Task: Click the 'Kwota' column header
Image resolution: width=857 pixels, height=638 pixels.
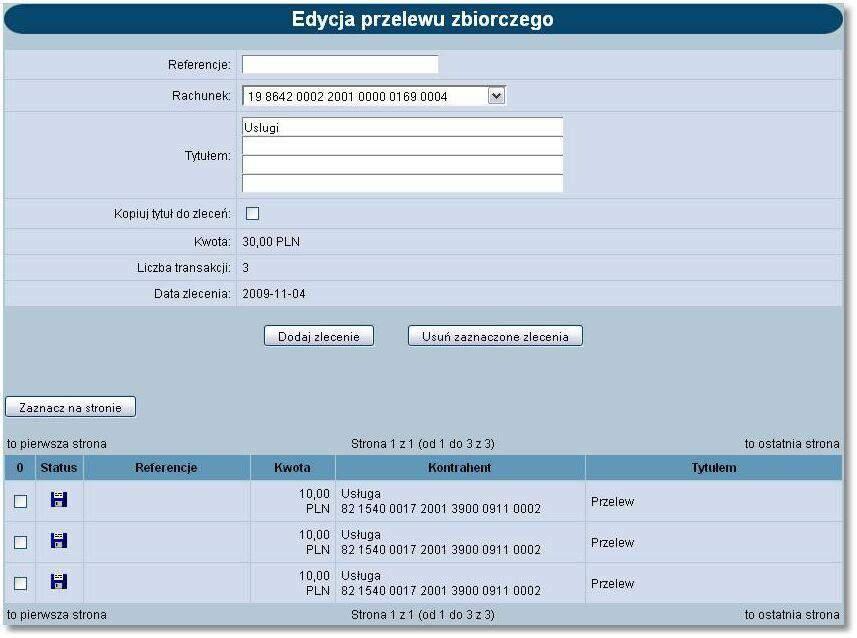Action: [x=292, y=468]
